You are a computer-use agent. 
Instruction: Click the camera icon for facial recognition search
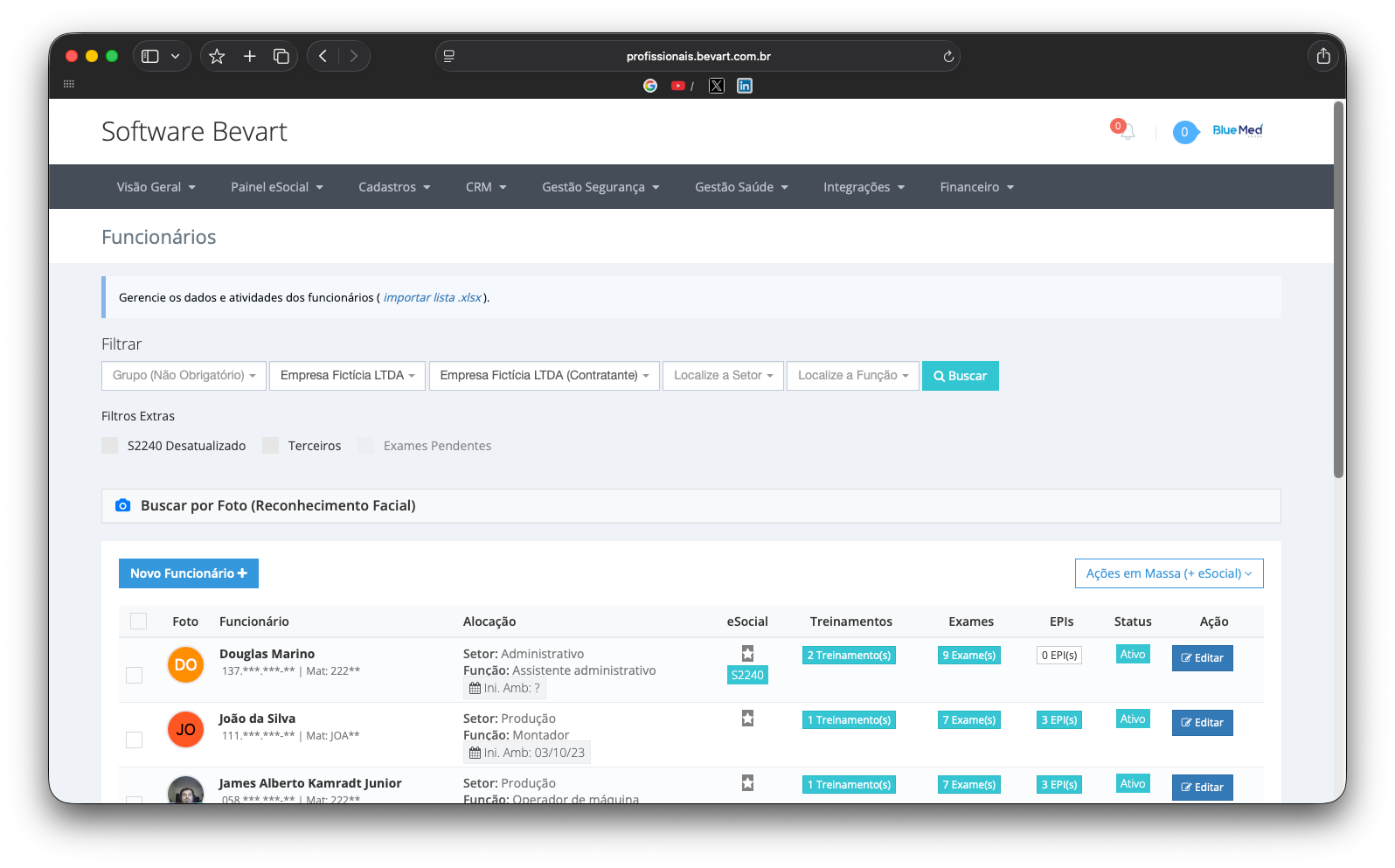[x=123, y=505]
